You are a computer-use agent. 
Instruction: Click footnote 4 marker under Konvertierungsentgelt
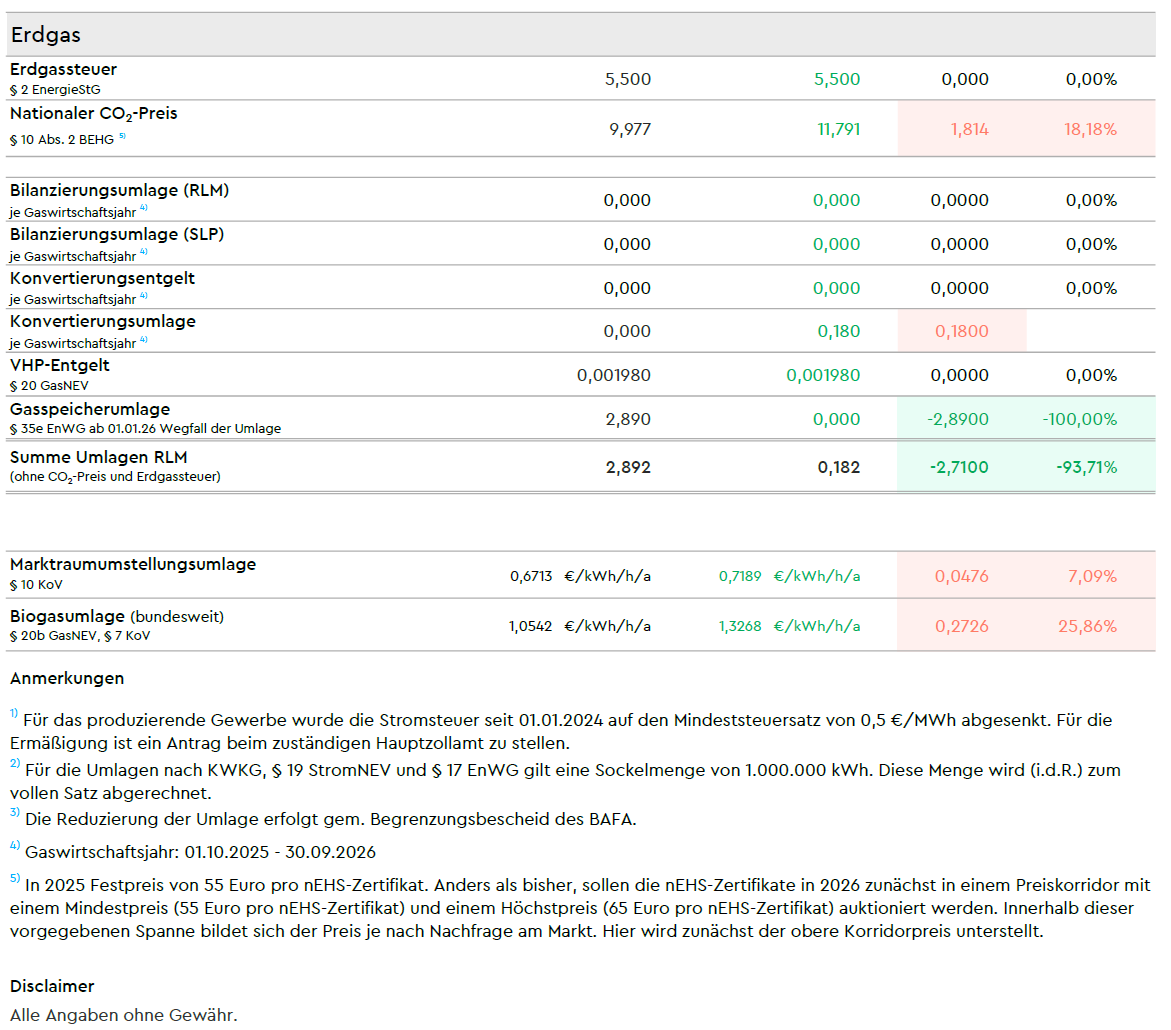coord(144,296)
